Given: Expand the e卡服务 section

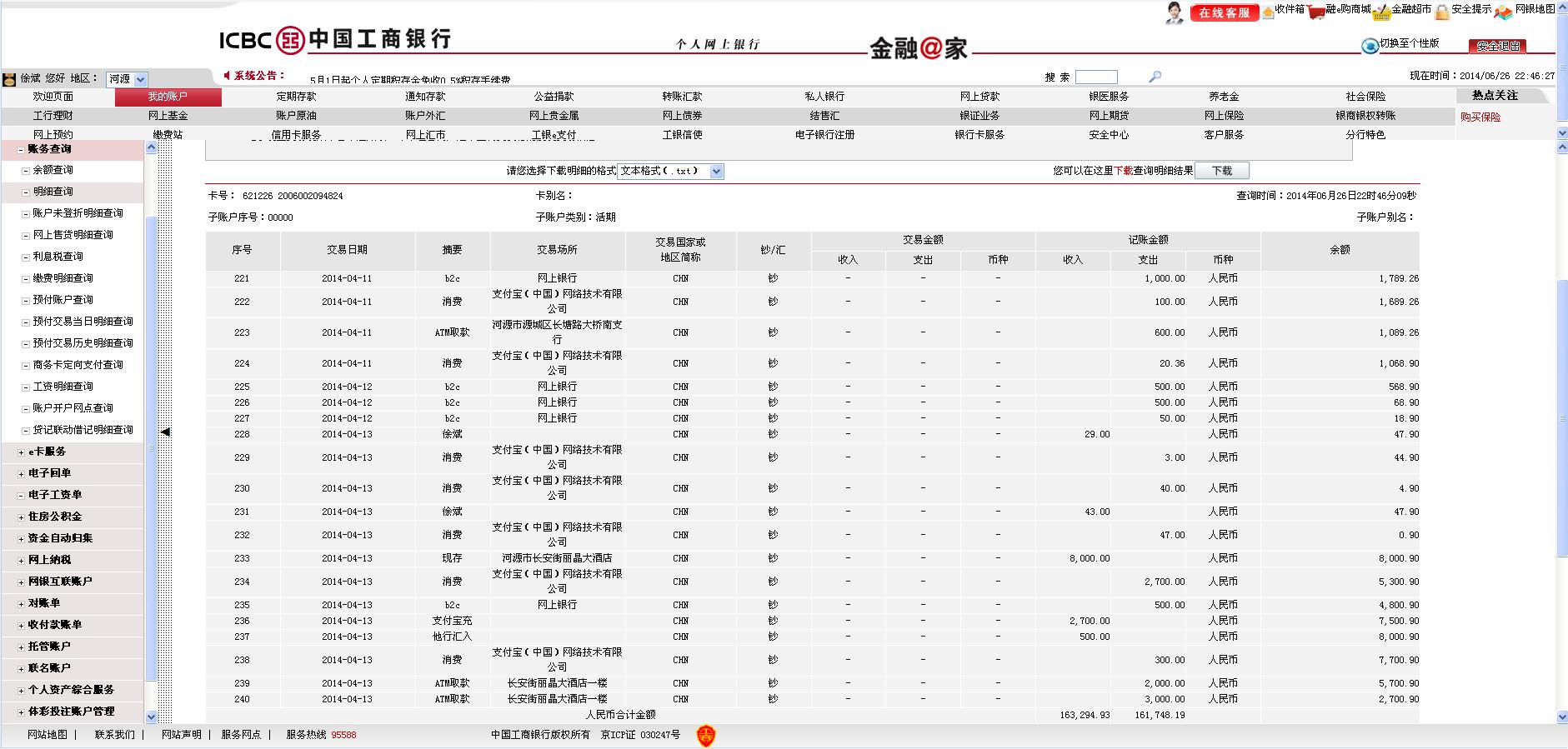Looking at the screenshot, I should click(21, 452).
